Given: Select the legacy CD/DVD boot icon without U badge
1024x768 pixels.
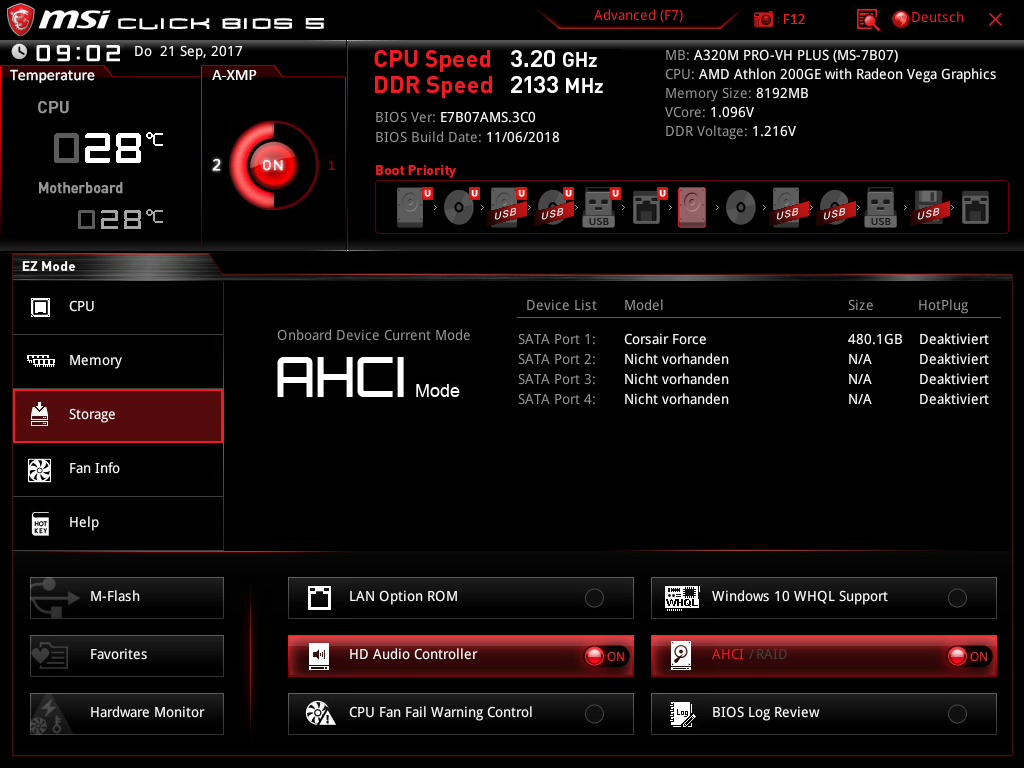Looking at the screenshot, I should click(741, 208).
